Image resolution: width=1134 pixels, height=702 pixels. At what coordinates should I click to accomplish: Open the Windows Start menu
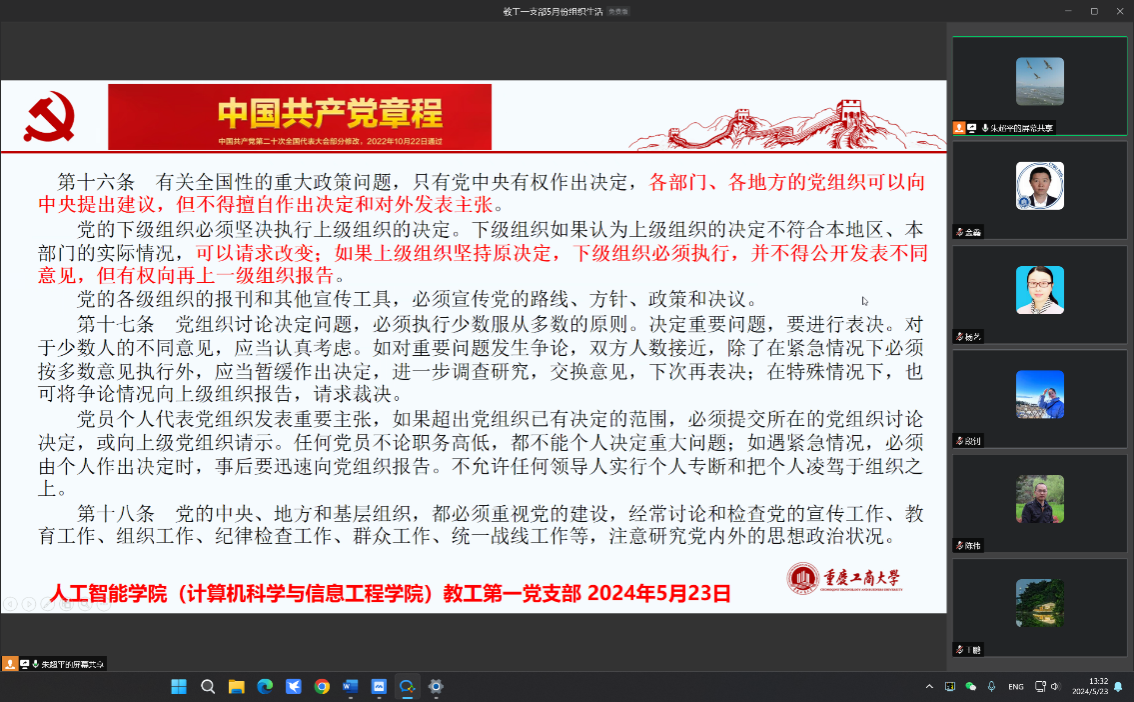tap(179, 687)
